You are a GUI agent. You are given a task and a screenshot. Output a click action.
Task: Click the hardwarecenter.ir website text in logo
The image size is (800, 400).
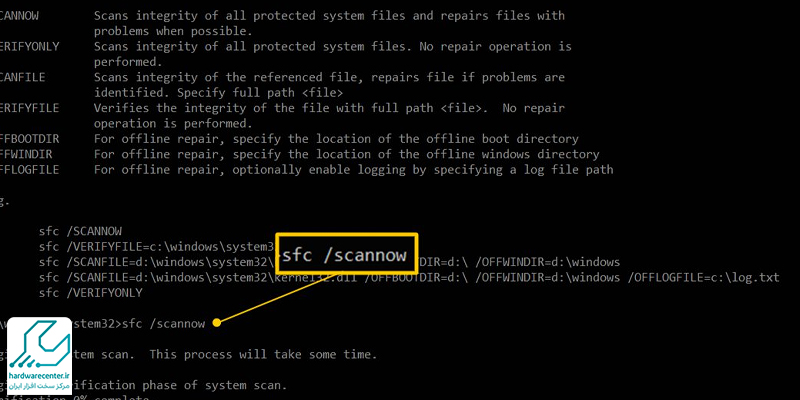tap(39, 376)
